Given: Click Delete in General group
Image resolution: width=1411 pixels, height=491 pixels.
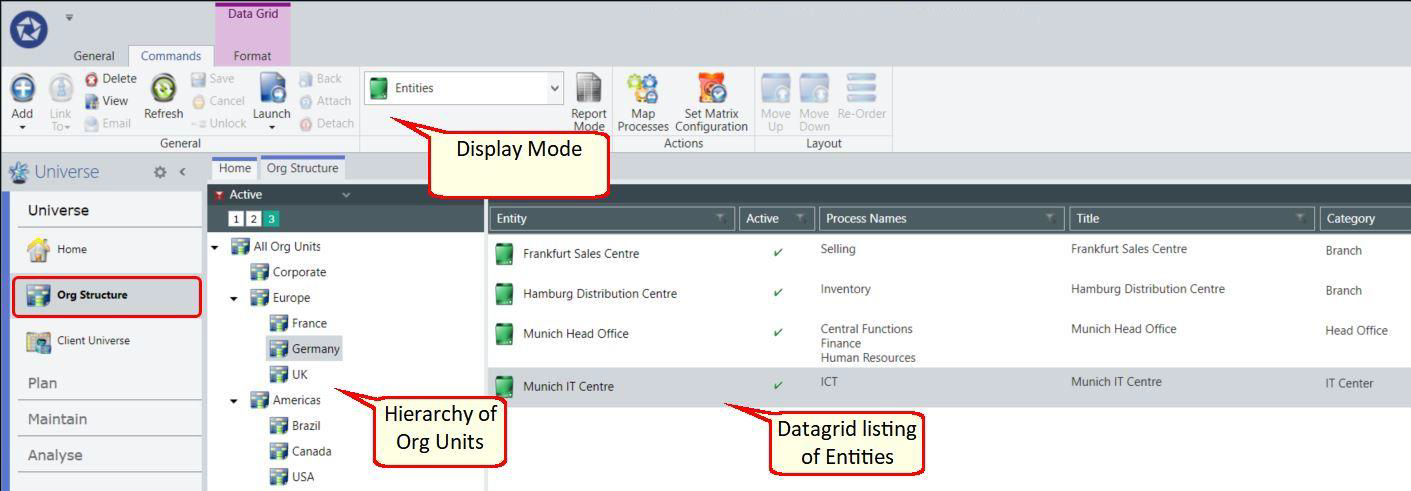Looking at the screenshot, I should [x=111, y=79].
